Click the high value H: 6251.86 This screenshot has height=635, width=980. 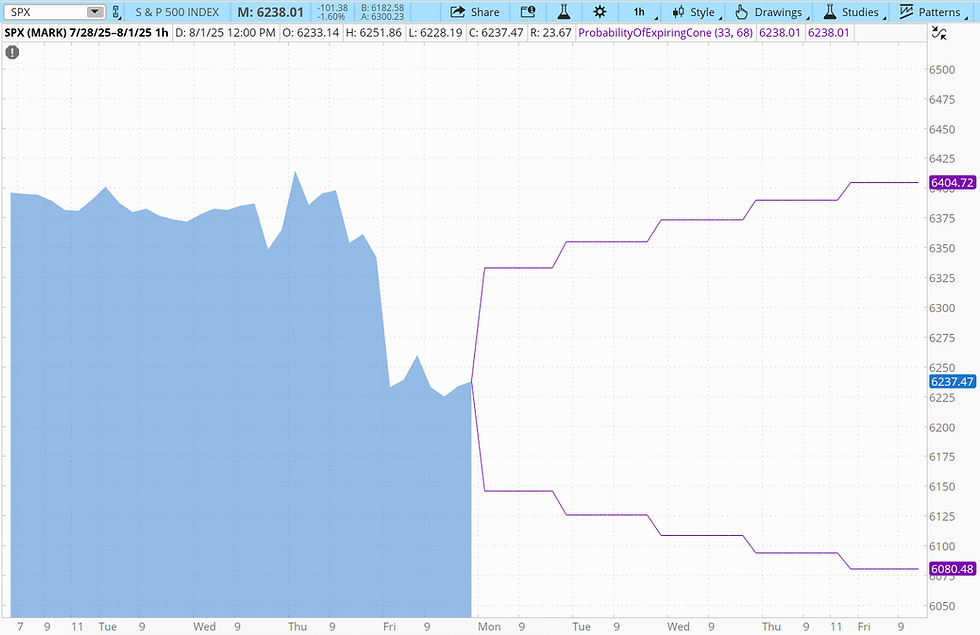(x=374, y=32)
